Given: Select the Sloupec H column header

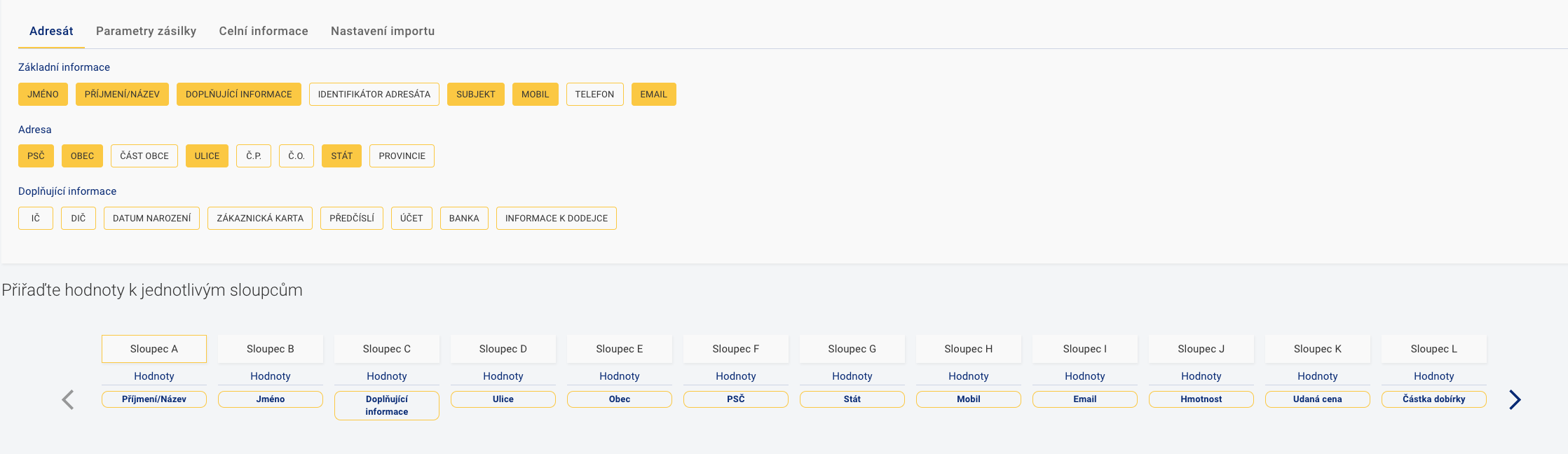Looking at the screenshot, I should coord(969,349).
